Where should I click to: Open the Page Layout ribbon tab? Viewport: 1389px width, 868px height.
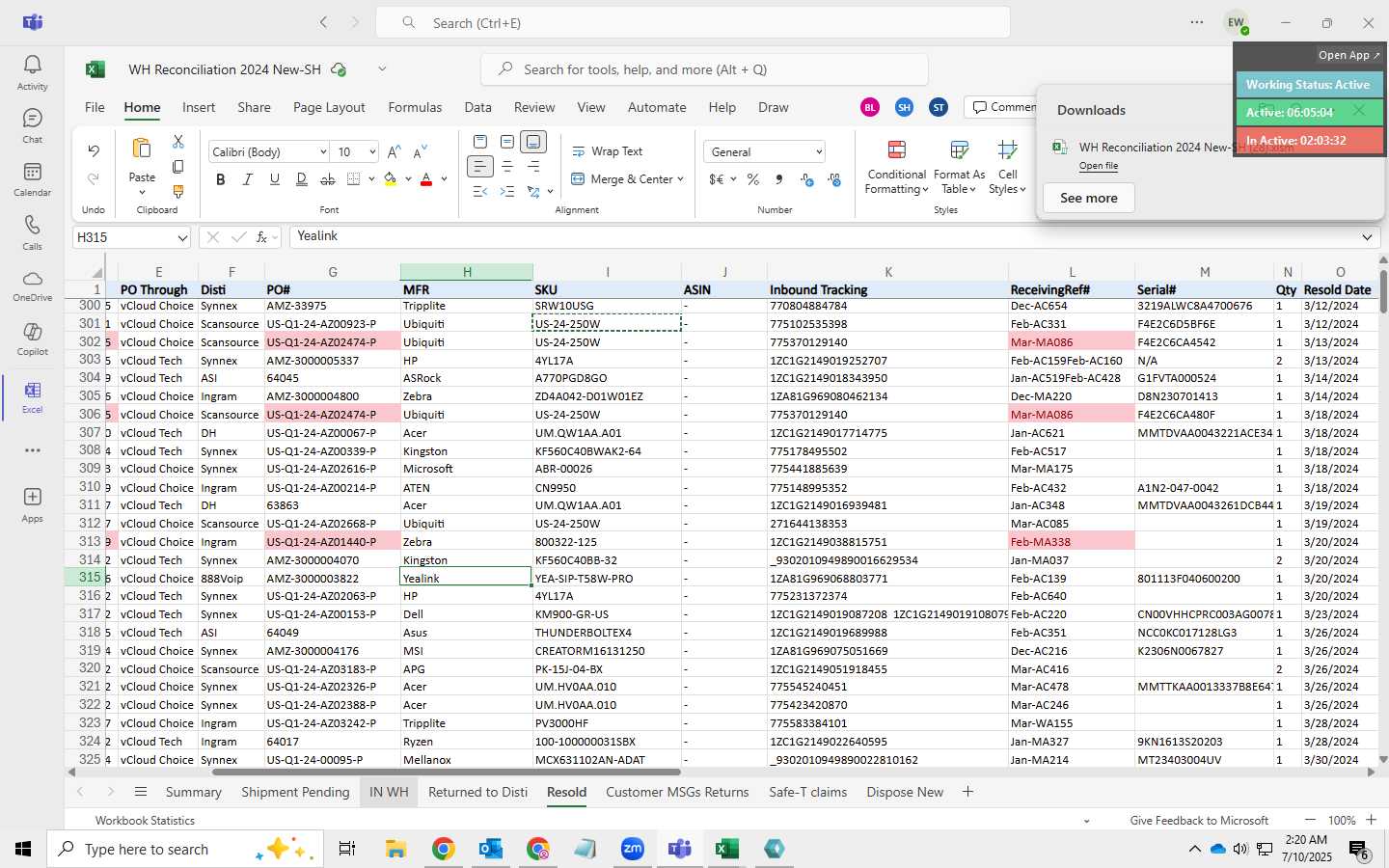[329, 107]
